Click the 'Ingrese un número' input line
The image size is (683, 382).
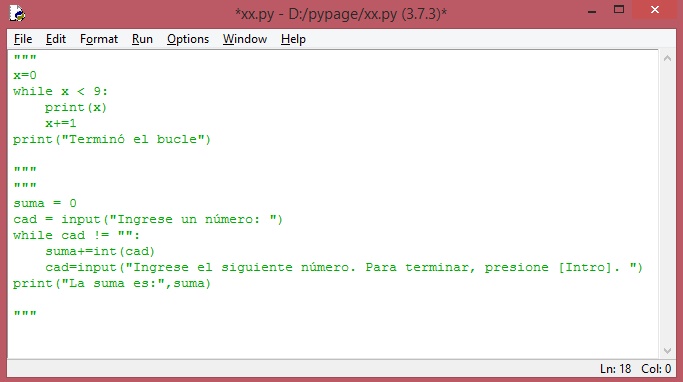pos(148,220)
